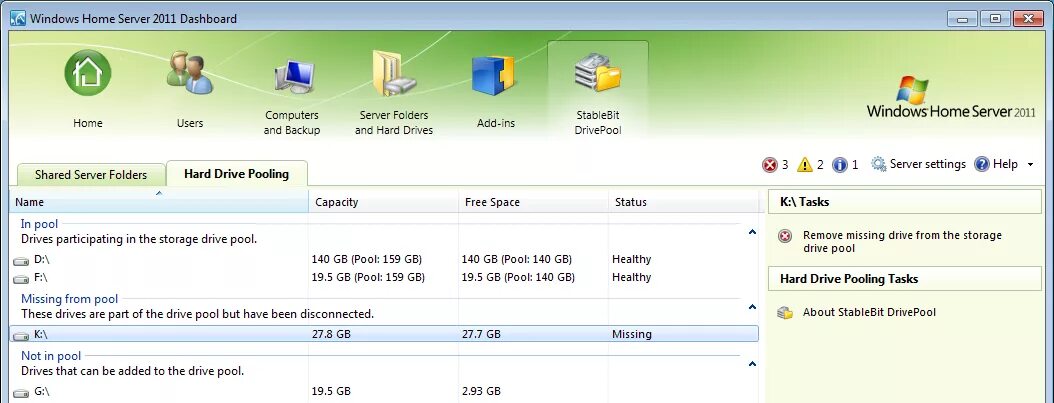Open Computers and Backup icon
Screen dimensions: 1054x403
point(292,77)
